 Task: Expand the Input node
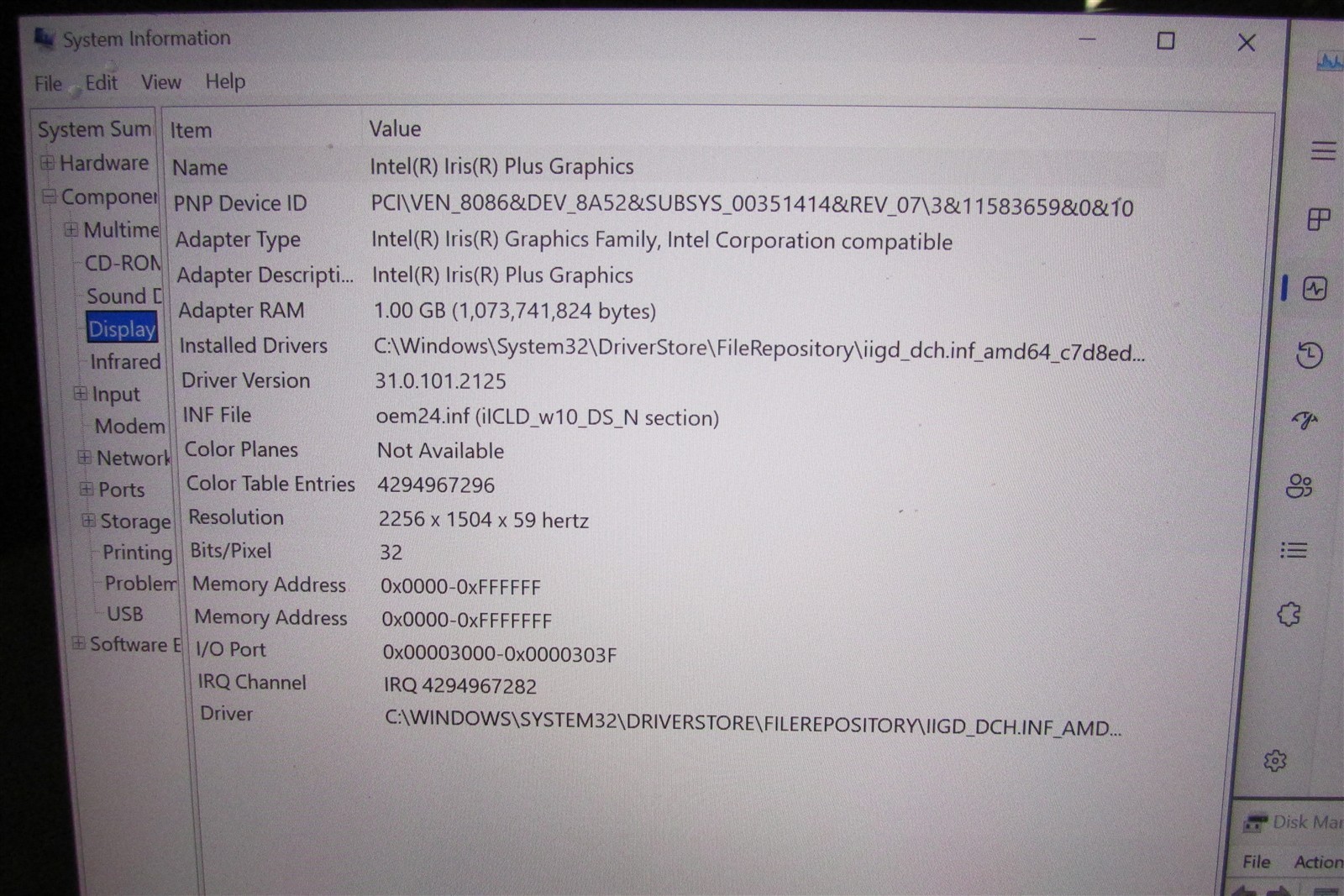point(80,393)
